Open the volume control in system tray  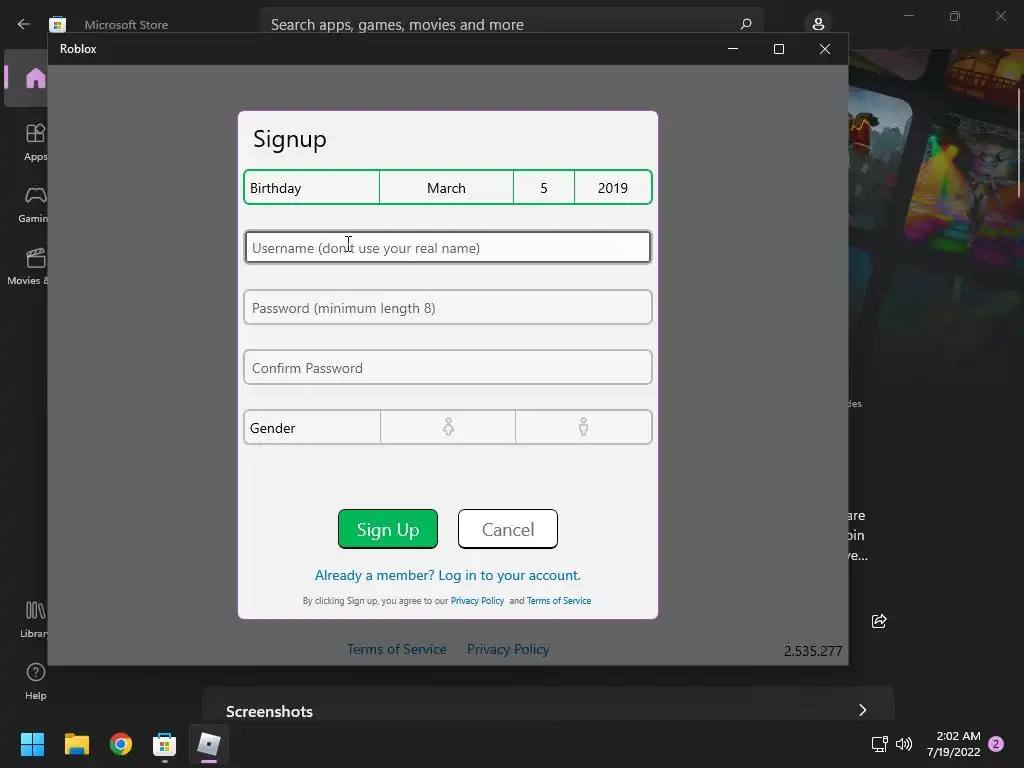tap(904, 744)
